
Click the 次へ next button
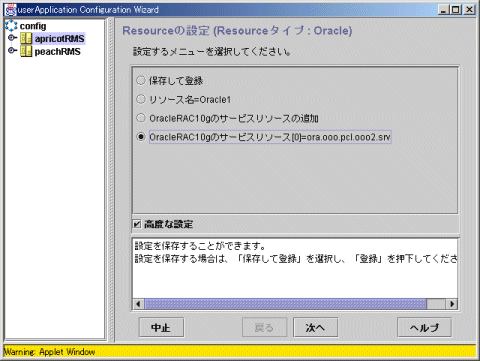pyautogui.click(x=315, y=327)
